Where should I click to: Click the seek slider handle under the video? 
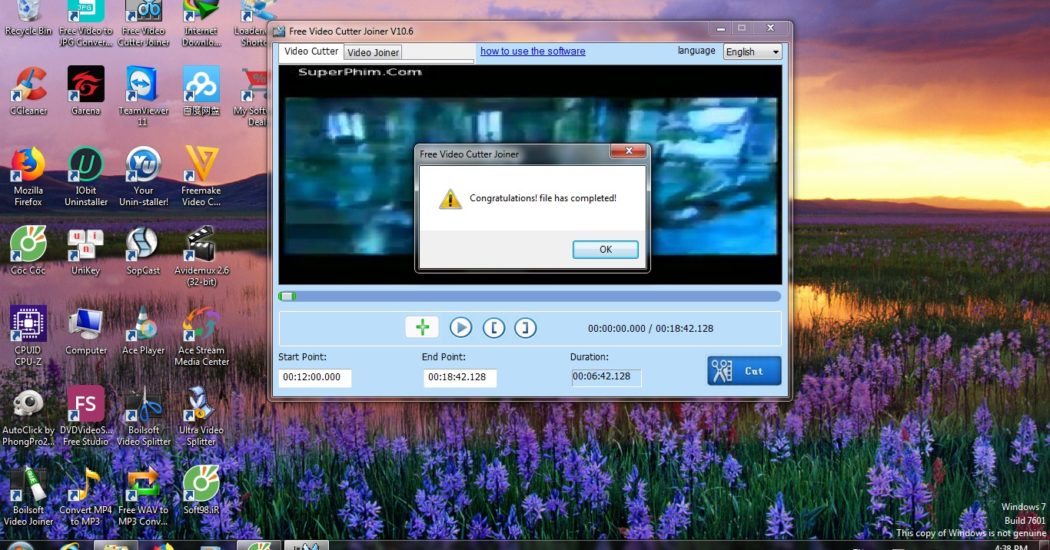tap(287, 296)
